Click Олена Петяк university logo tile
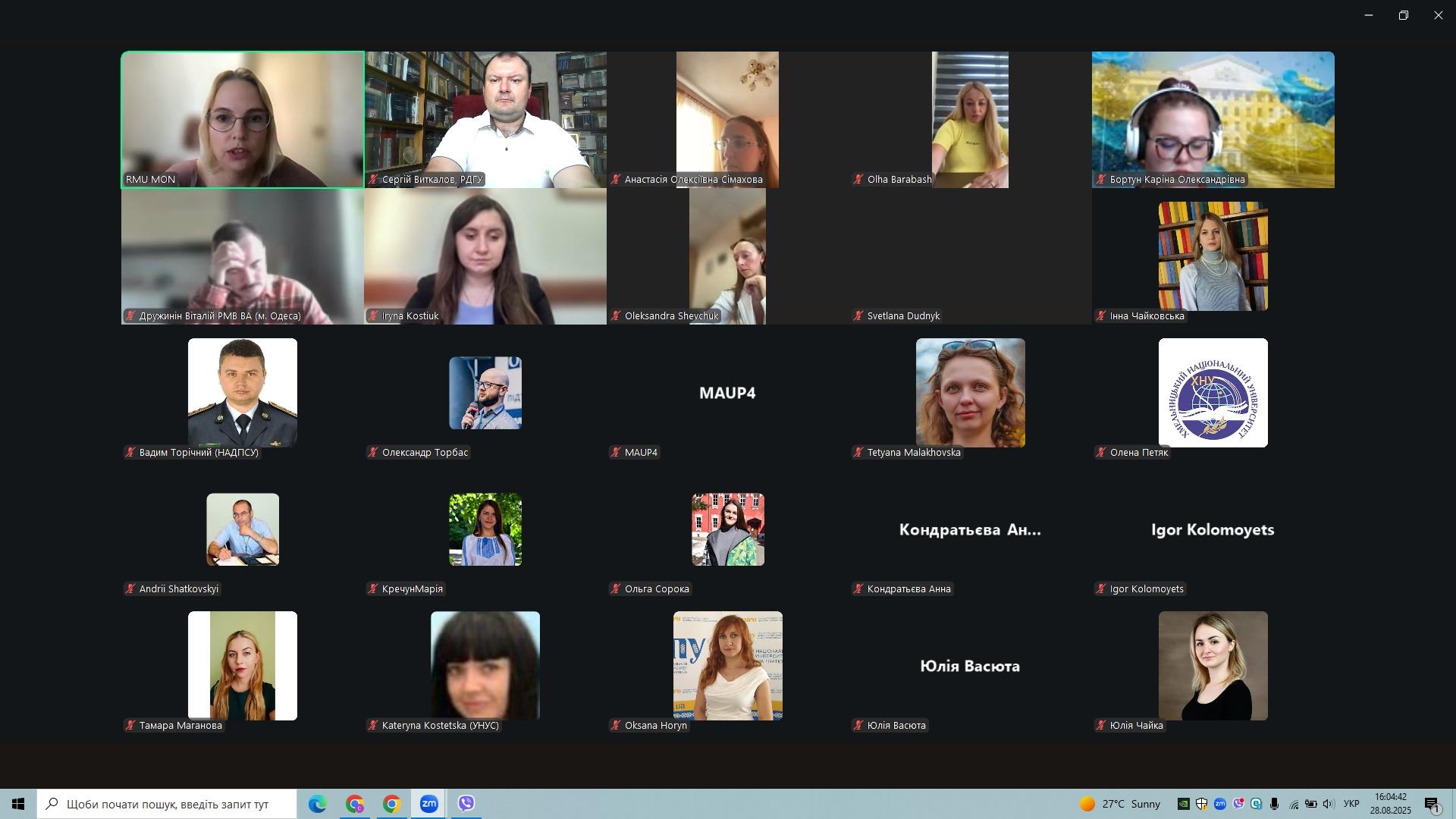1456x819 pixels. pyautogui.click(x=1213, y=393)
